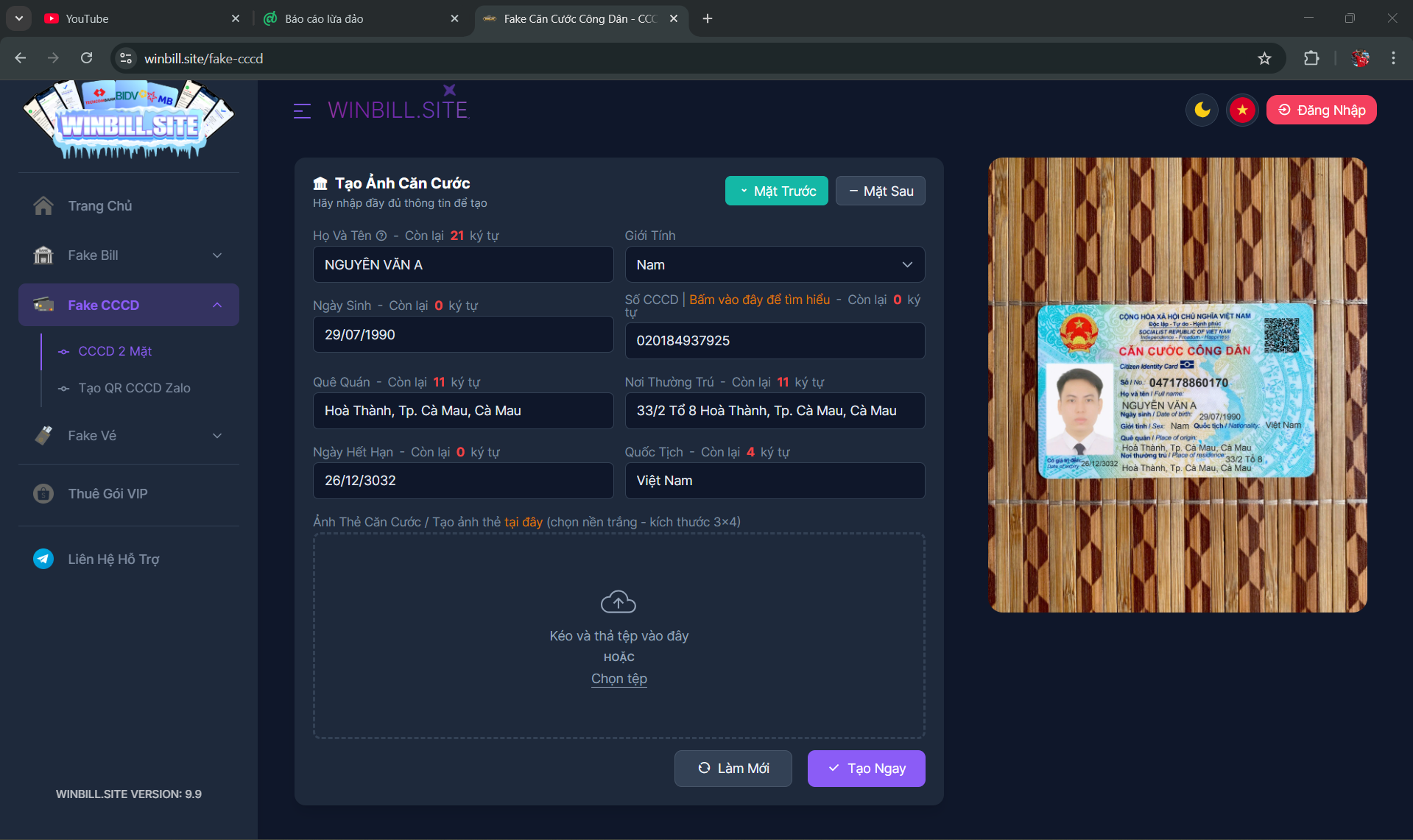Select the Mặt Sau tab
This screenshot has height=840, width=1413.
coord(881,191)
